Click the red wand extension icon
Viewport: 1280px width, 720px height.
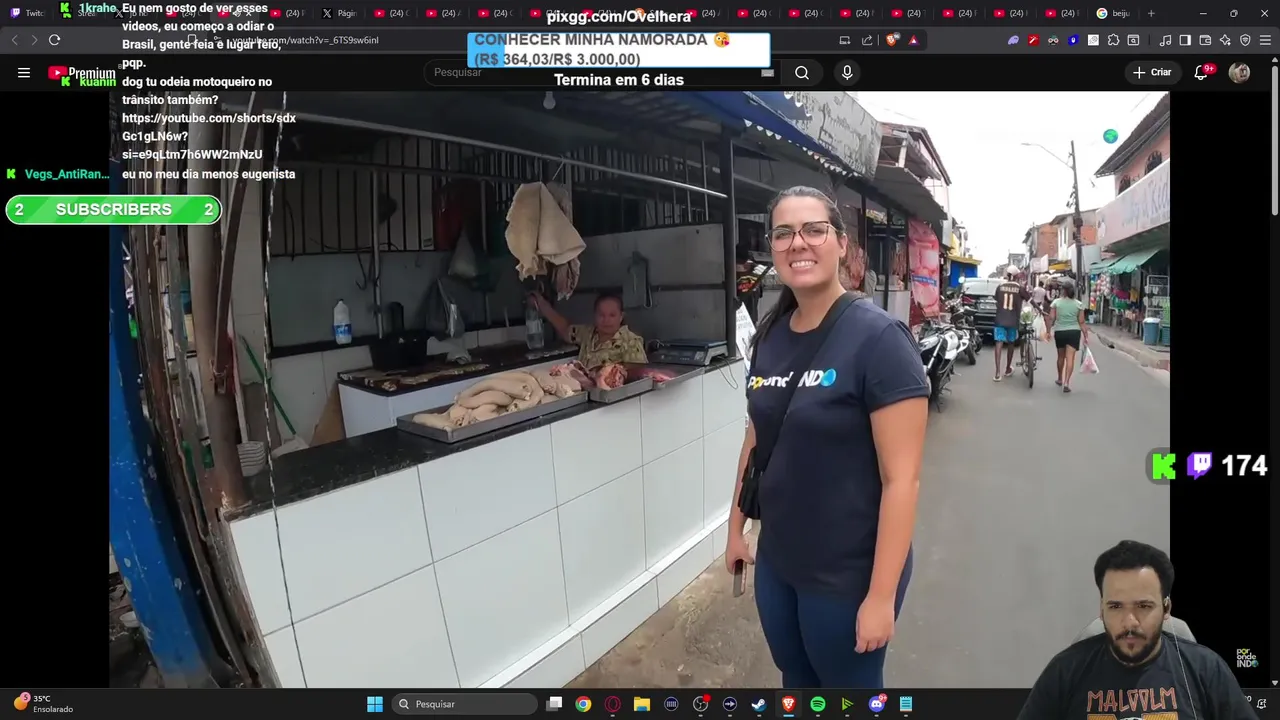point(1033,40)
